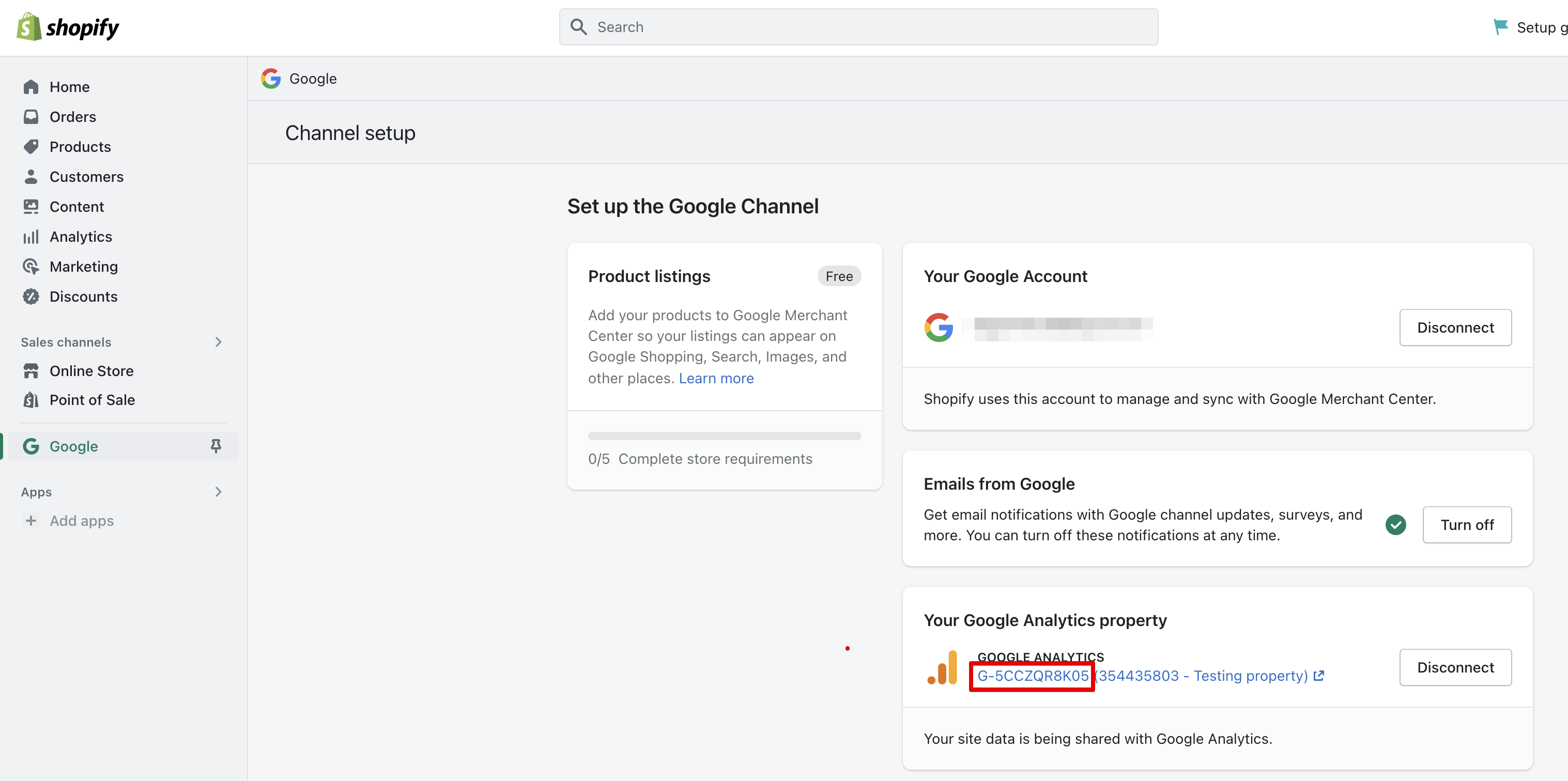
Task: Open Content in sidebar
Action: (x=76, y=206)
